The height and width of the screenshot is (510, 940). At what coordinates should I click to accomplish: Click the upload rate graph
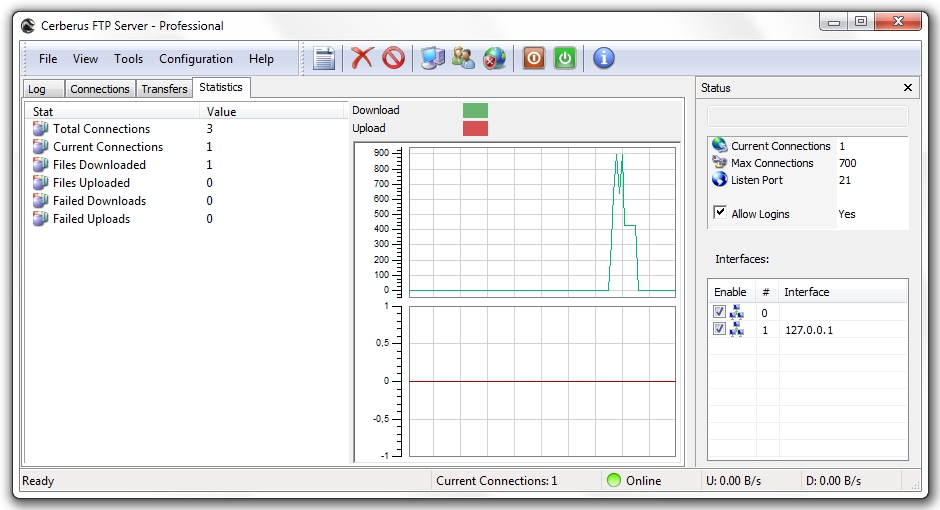pyautogui.click(x=542, y=381)
